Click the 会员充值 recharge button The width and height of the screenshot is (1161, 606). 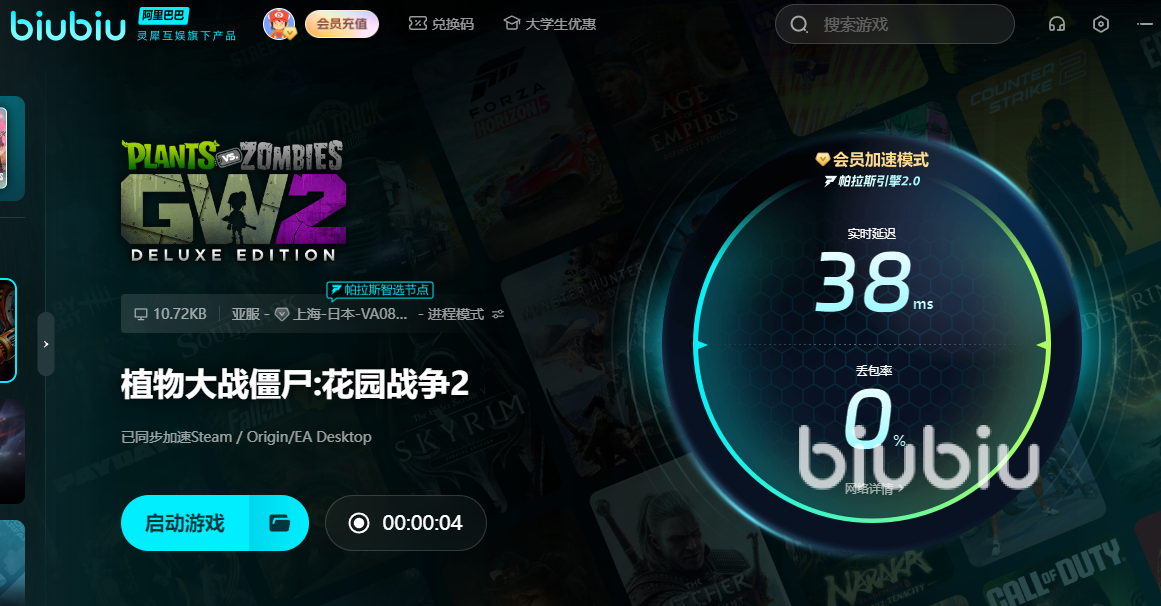[342, 24]
